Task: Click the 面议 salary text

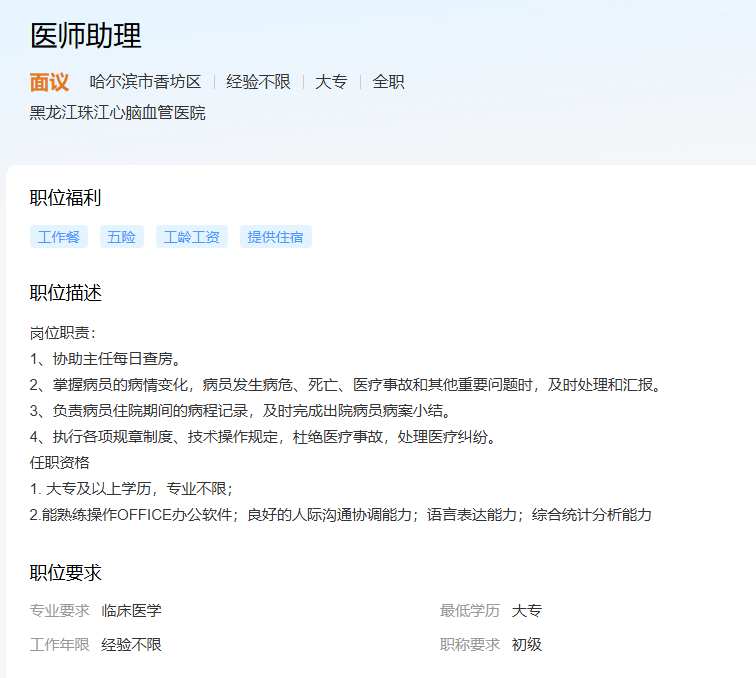Action: [x=49, y=82]
